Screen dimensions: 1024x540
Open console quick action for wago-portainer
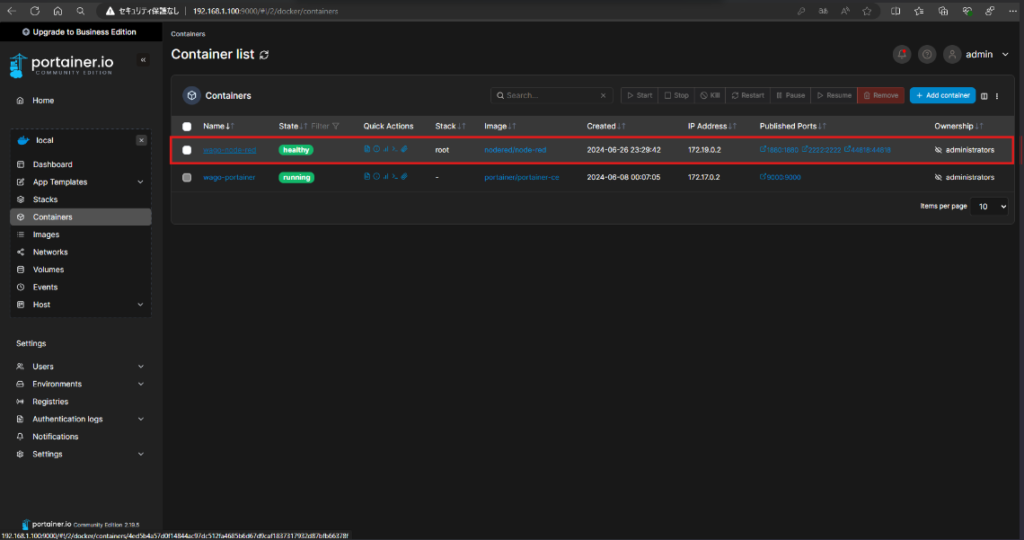pyautogui.click(x=394, y=177)
